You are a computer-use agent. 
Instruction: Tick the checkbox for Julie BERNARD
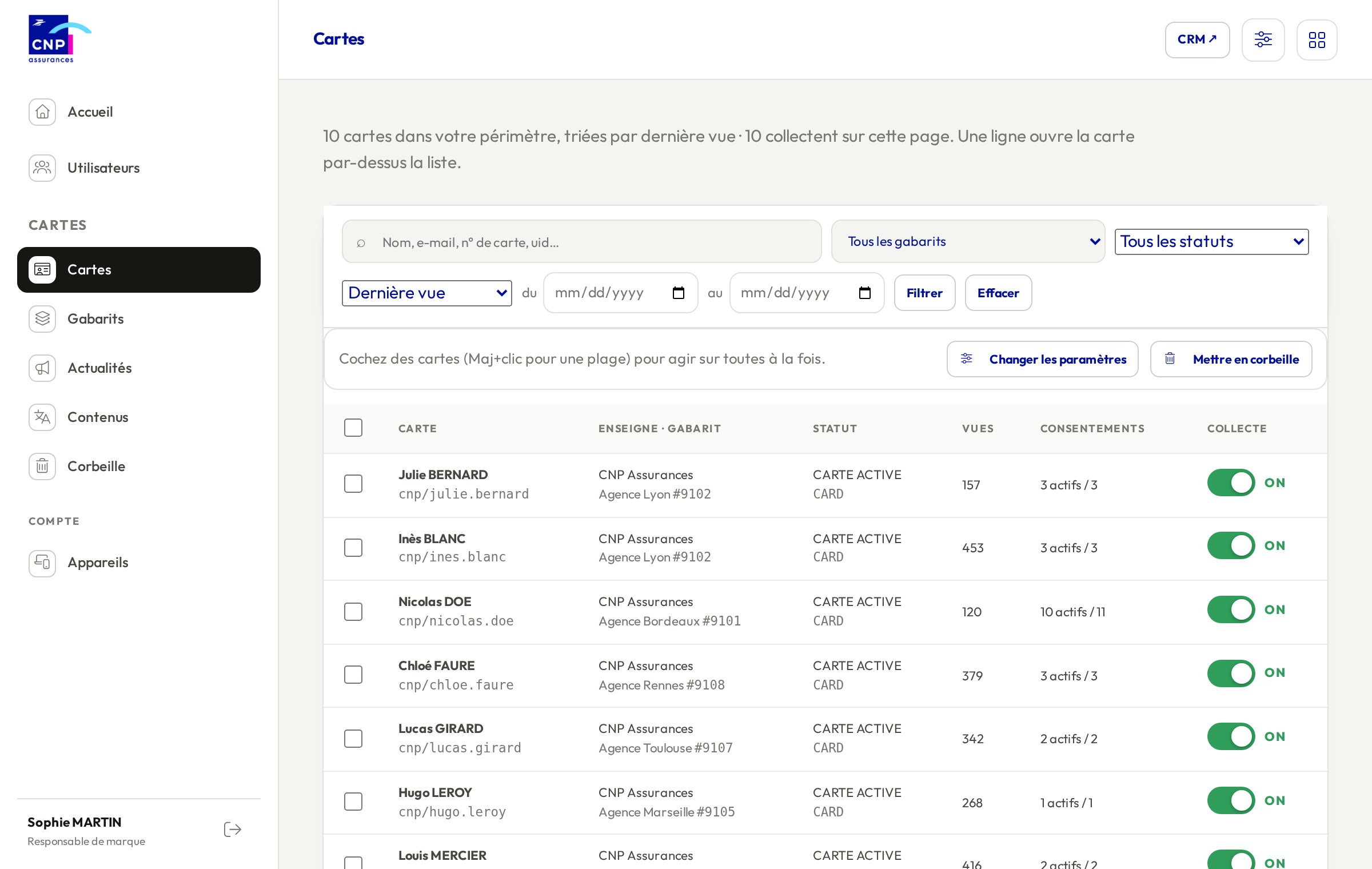tap(353, 484)
